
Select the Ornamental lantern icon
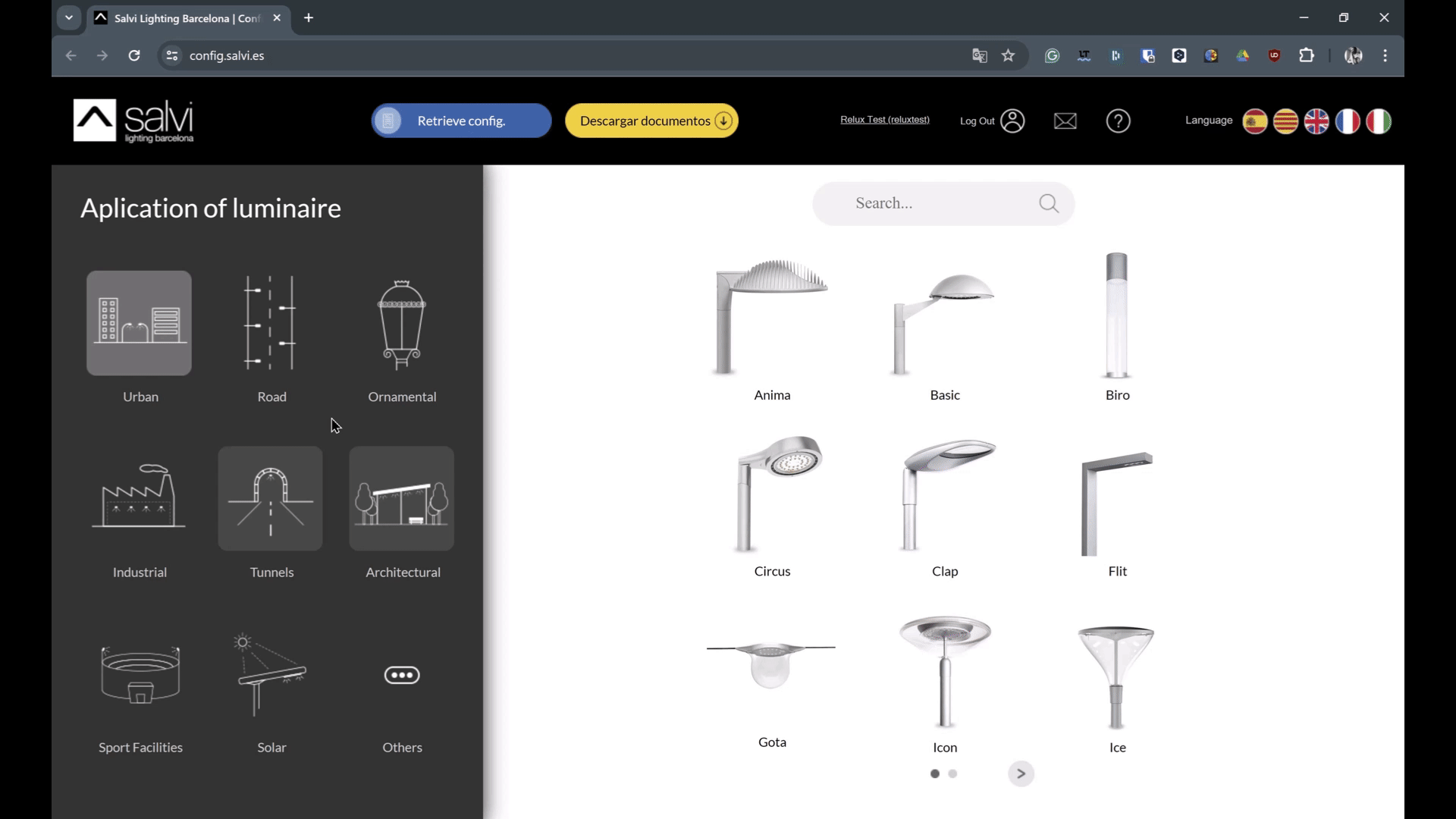(x=402, y=323)
